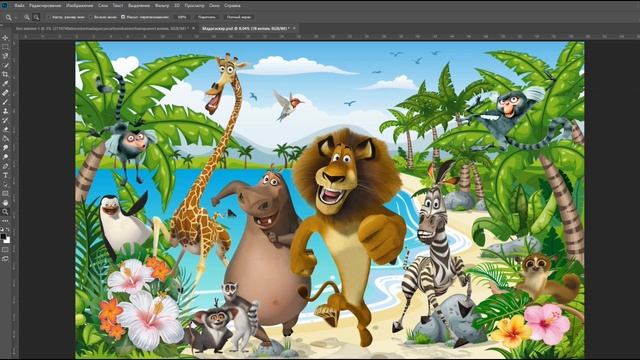The image size is (640, 360).
Task: Open the Редактирование menu
Action: pyautogui.click(x=45, y=6)
